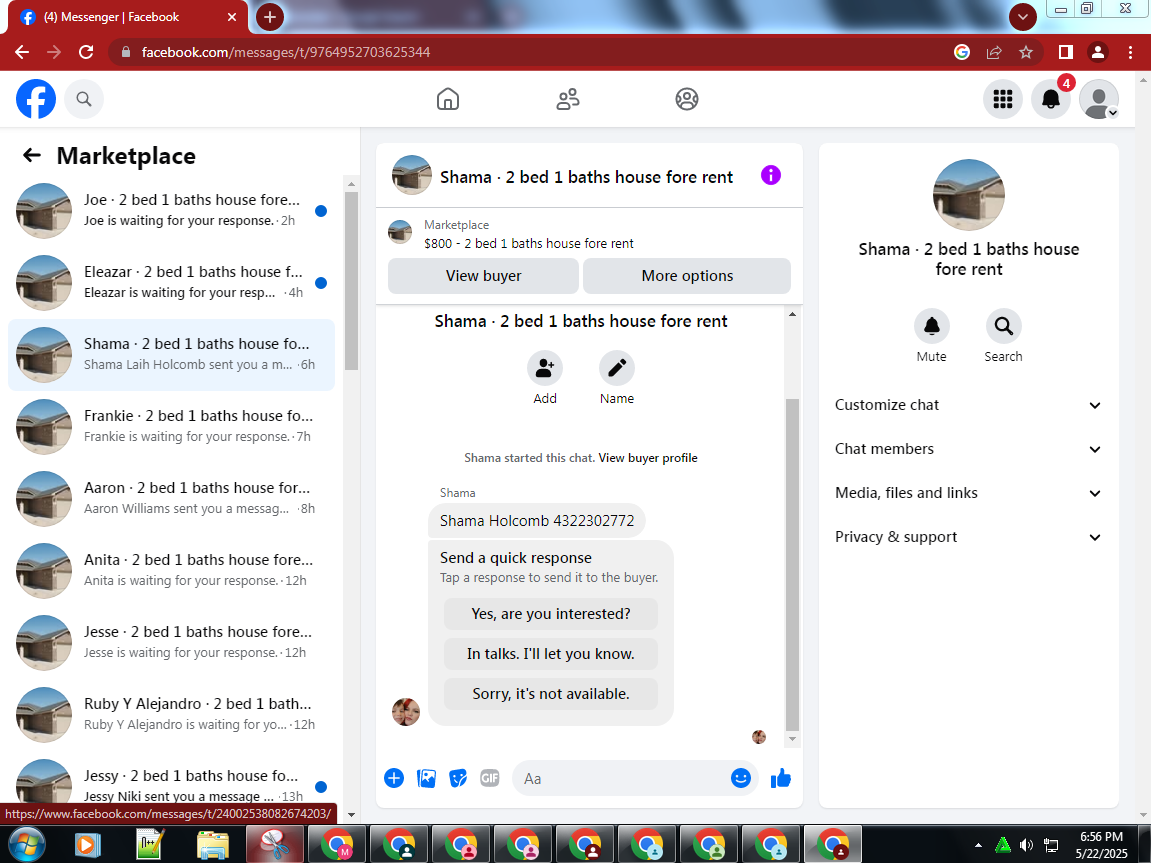Search in conversation magnifier icon

pos(1003,326)
